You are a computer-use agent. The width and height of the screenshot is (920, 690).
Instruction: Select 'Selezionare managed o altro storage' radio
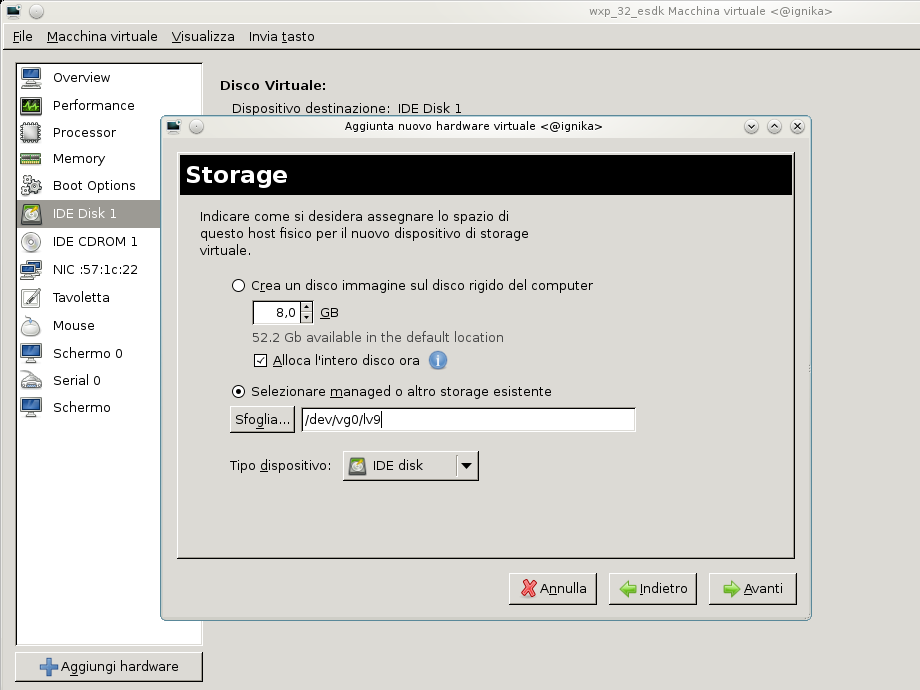click(238, 392)
